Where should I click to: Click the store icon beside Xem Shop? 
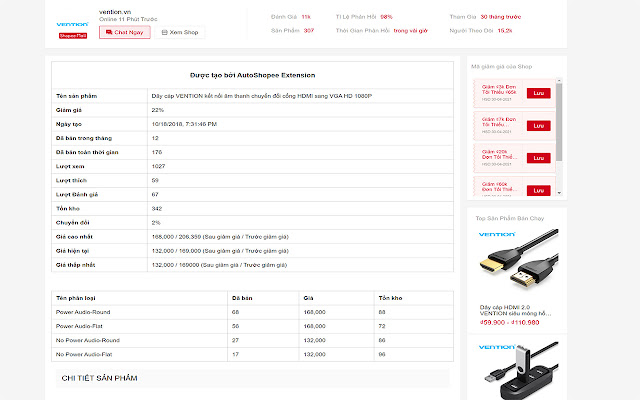(164, 32)
